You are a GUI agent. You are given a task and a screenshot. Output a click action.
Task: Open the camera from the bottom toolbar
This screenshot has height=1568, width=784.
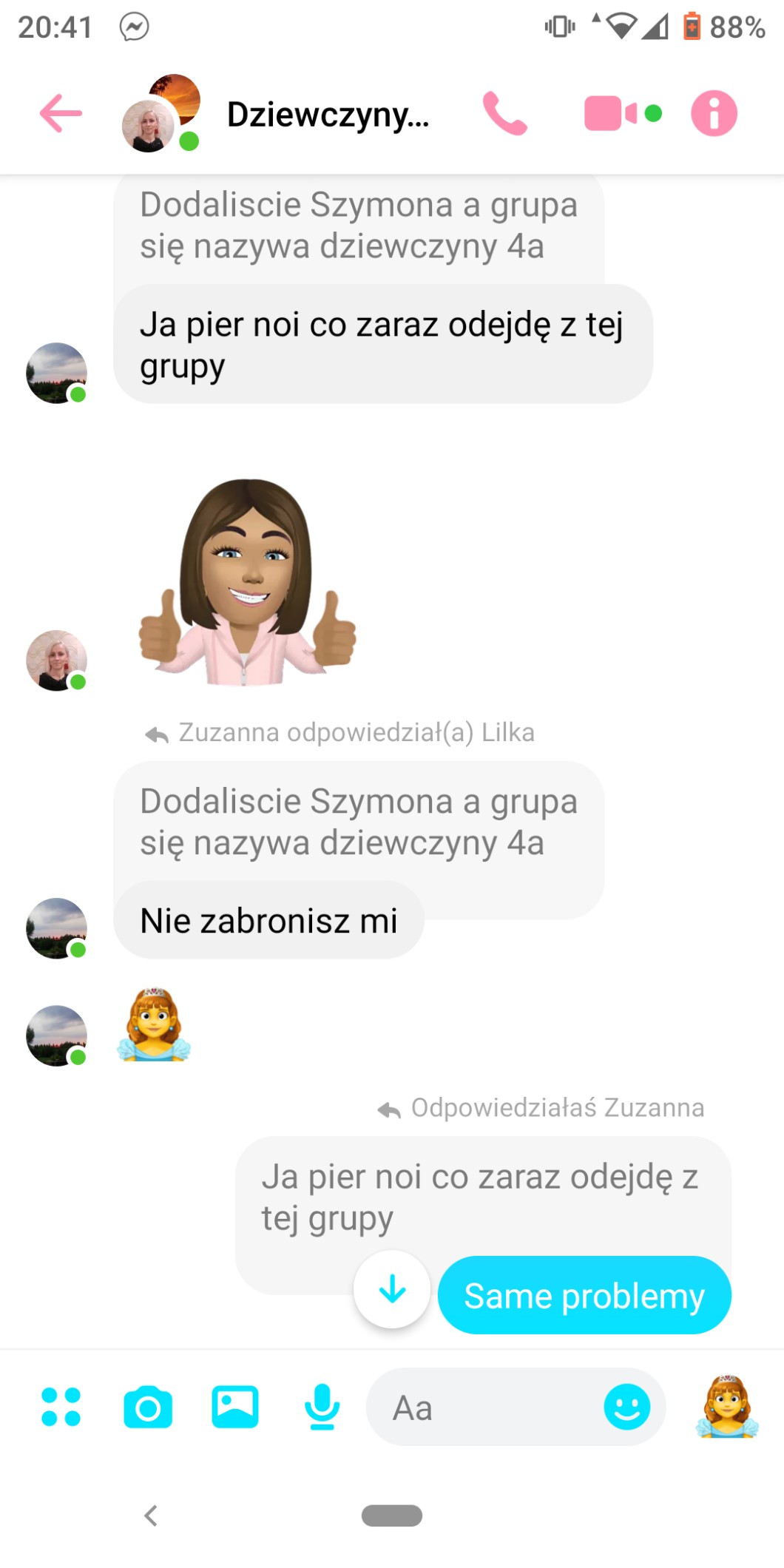pyautogui.click(x=148, y=1407)
